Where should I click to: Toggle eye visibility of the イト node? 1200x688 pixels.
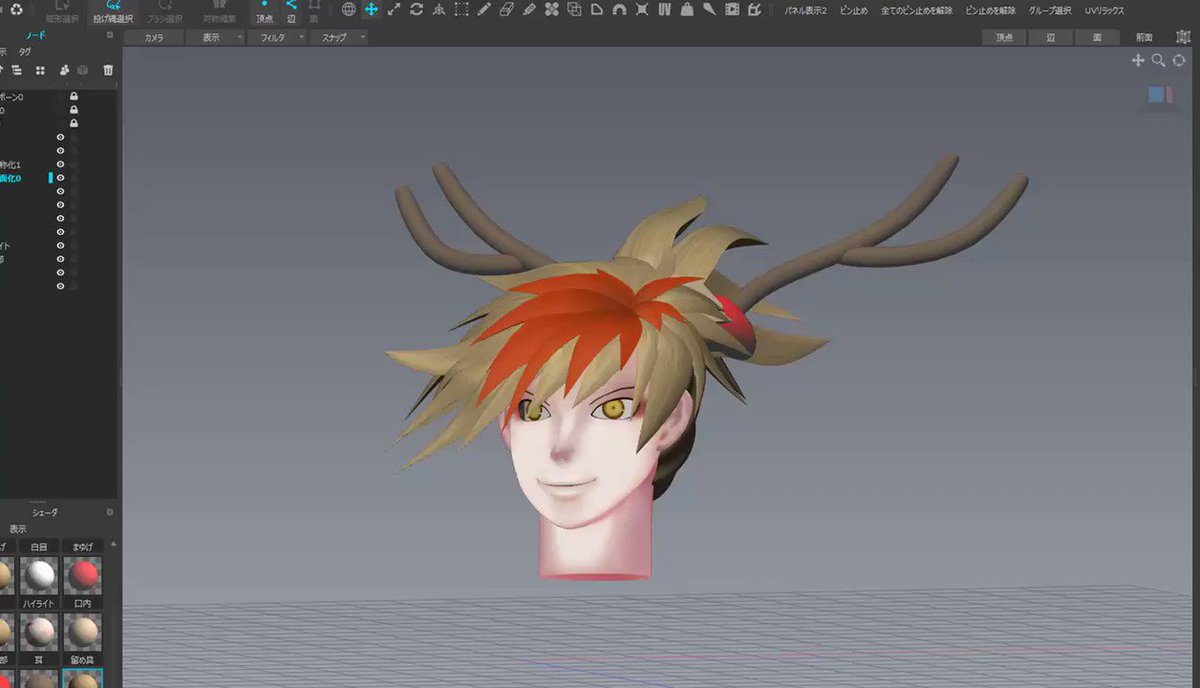(x=60, y=245)
